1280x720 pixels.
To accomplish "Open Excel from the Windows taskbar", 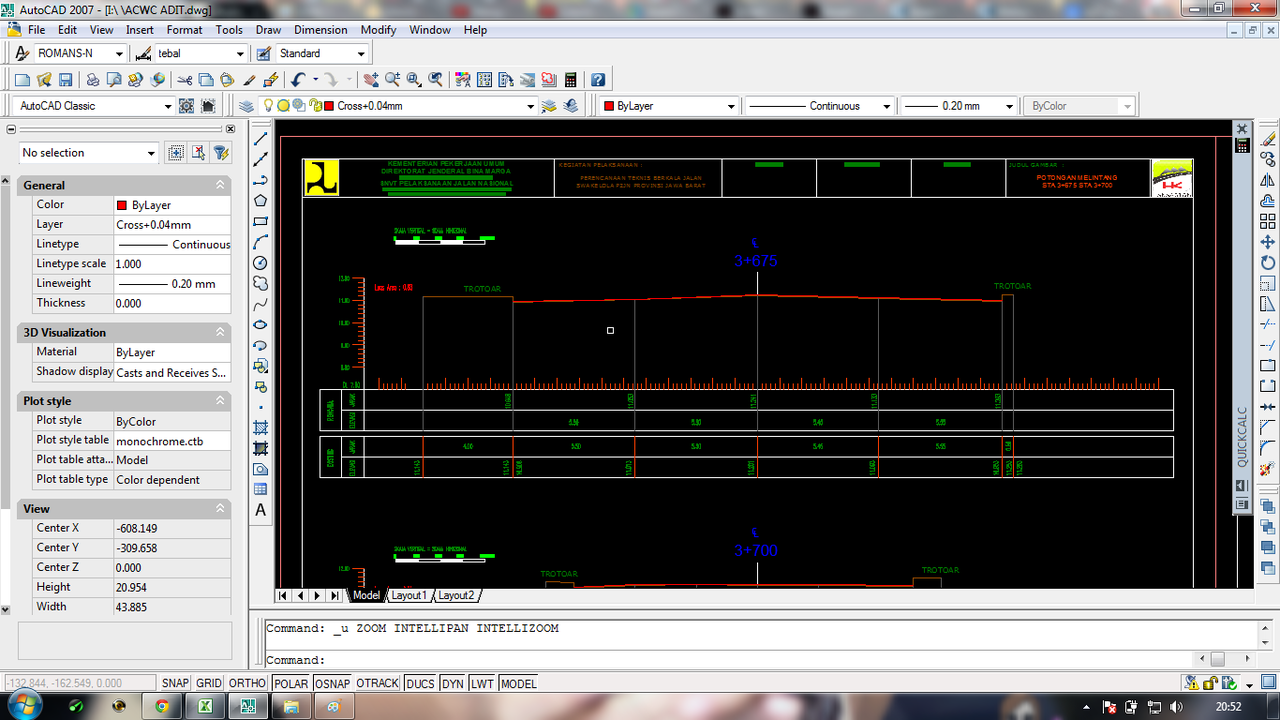I will (x=204, y=706).
